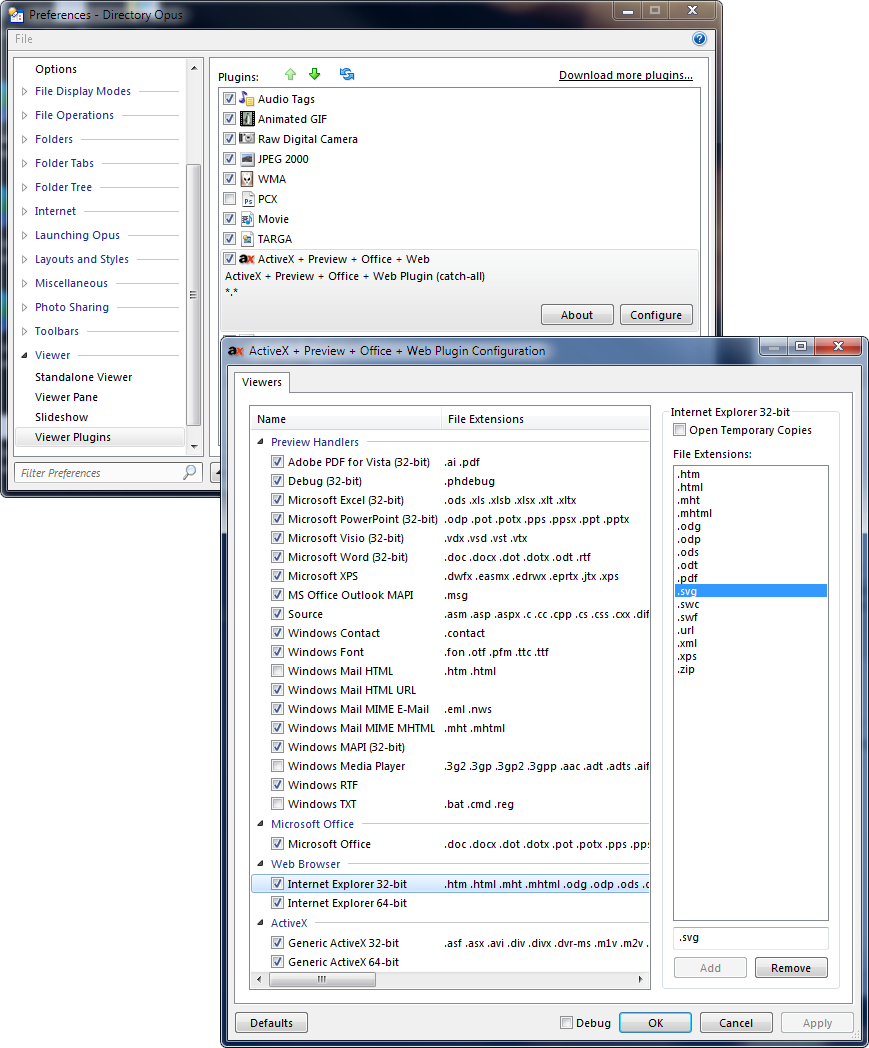The width and height of the screenshot is (869, 1048).
Task: Click the magnifier icon in Filter Preferences
Action: pos(190,473)
